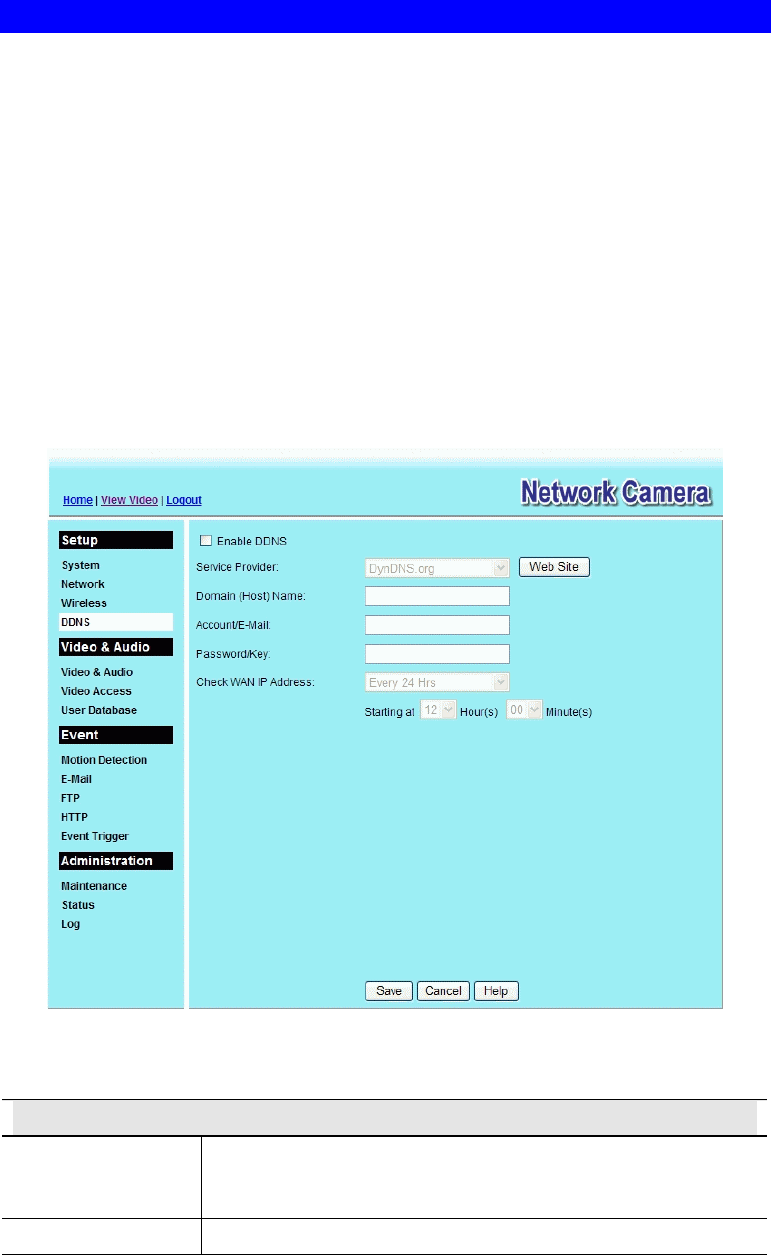Click the Event section header
The height and width of the screenshot is (1255, 771).
(116, 735)
